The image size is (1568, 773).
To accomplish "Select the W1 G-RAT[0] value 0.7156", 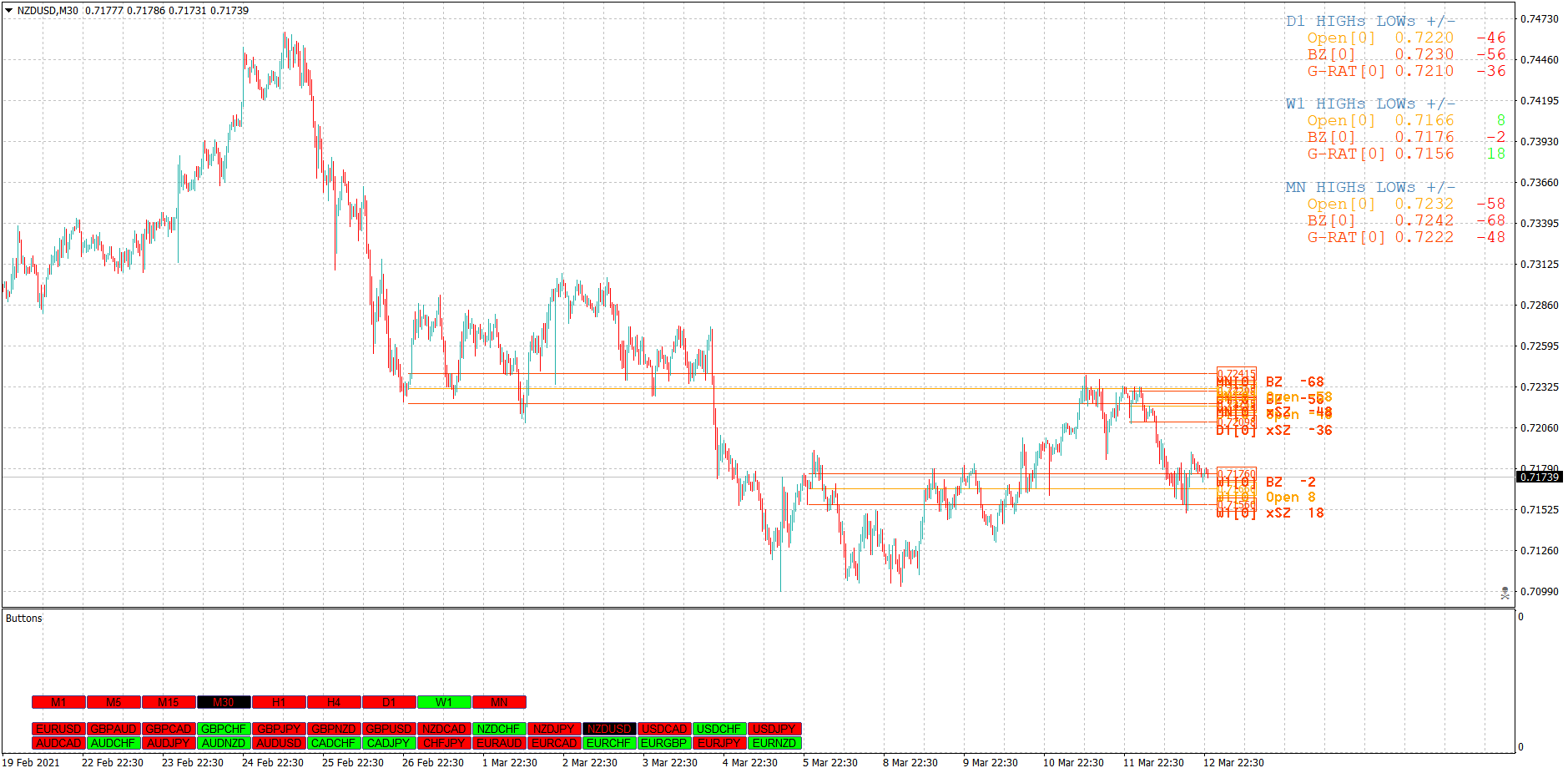I will pyautogui.click(x=1424, y=154).
